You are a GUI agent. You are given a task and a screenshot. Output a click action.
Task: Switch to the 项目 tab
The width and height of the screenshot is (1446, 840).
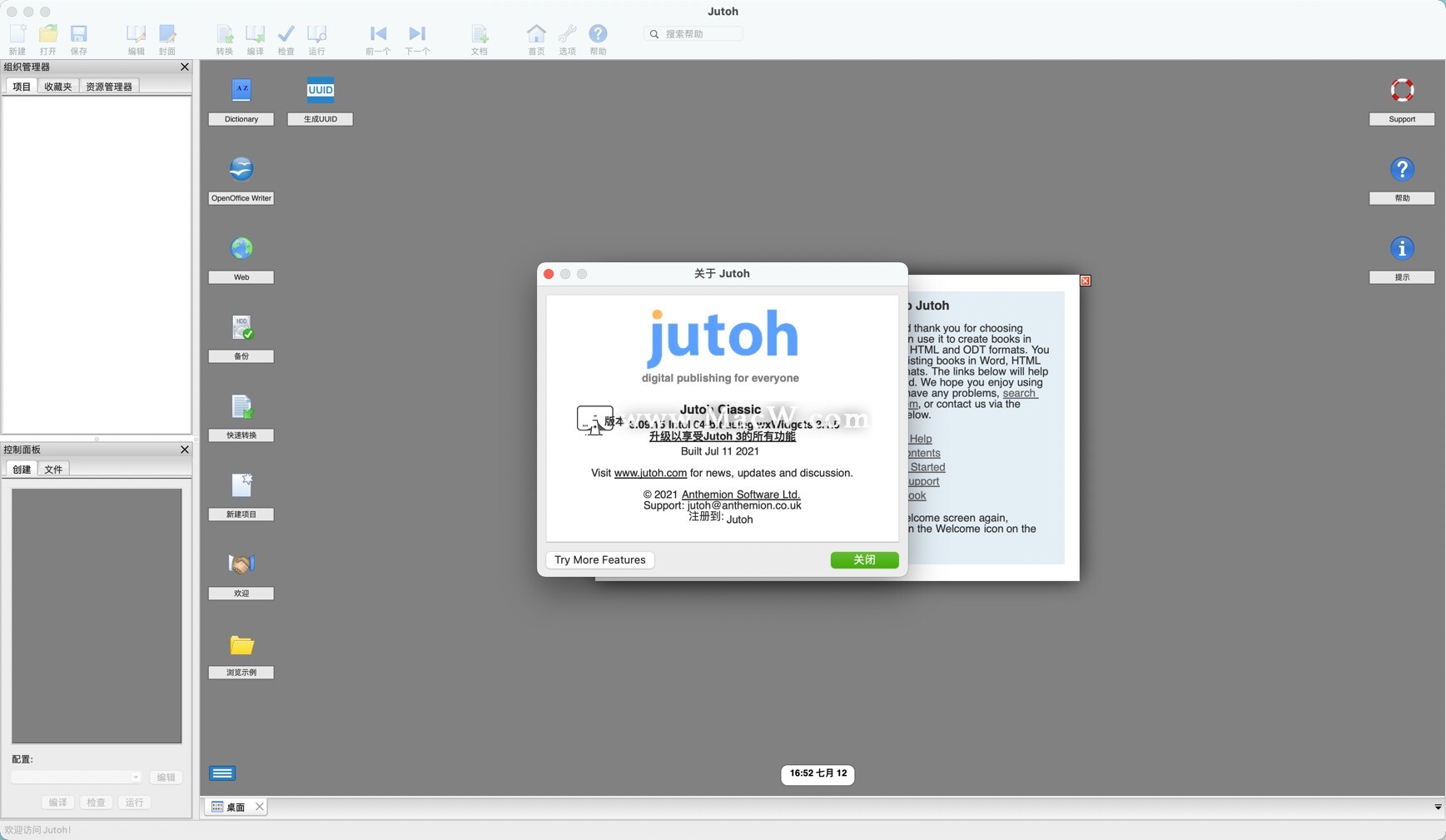(22, 87)
